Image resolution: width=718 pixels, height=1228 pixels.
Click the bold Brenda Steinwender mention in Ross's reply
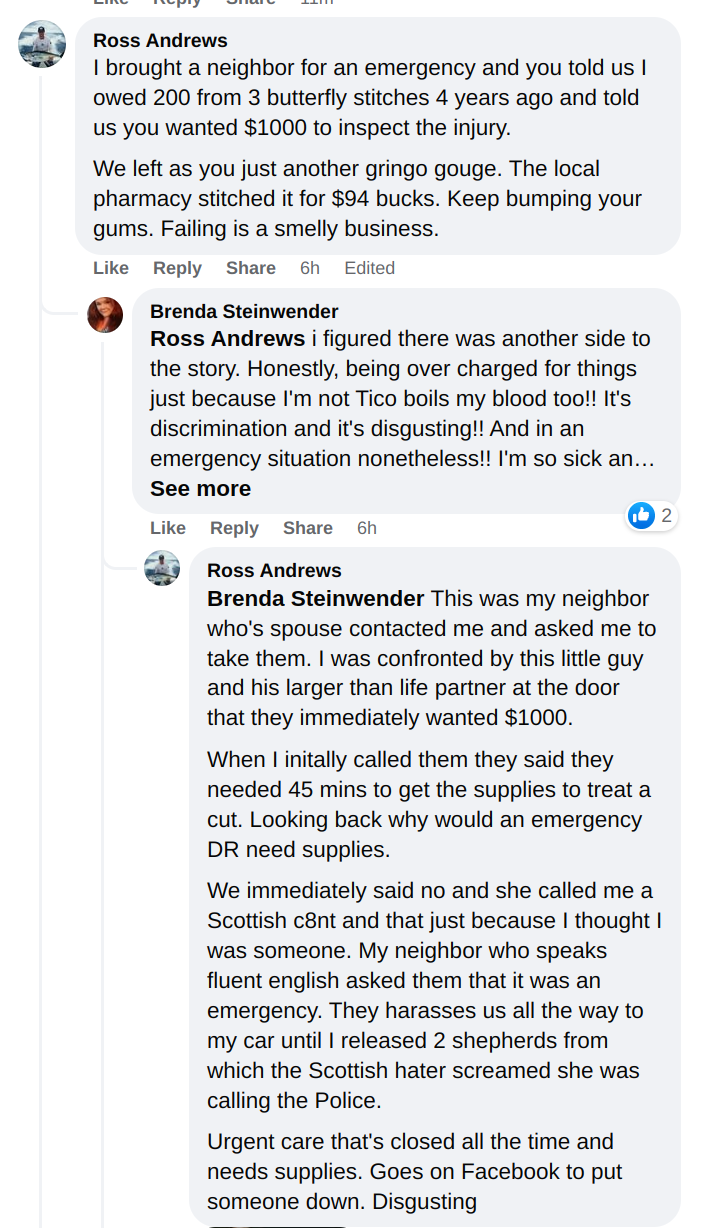[315, 599]
